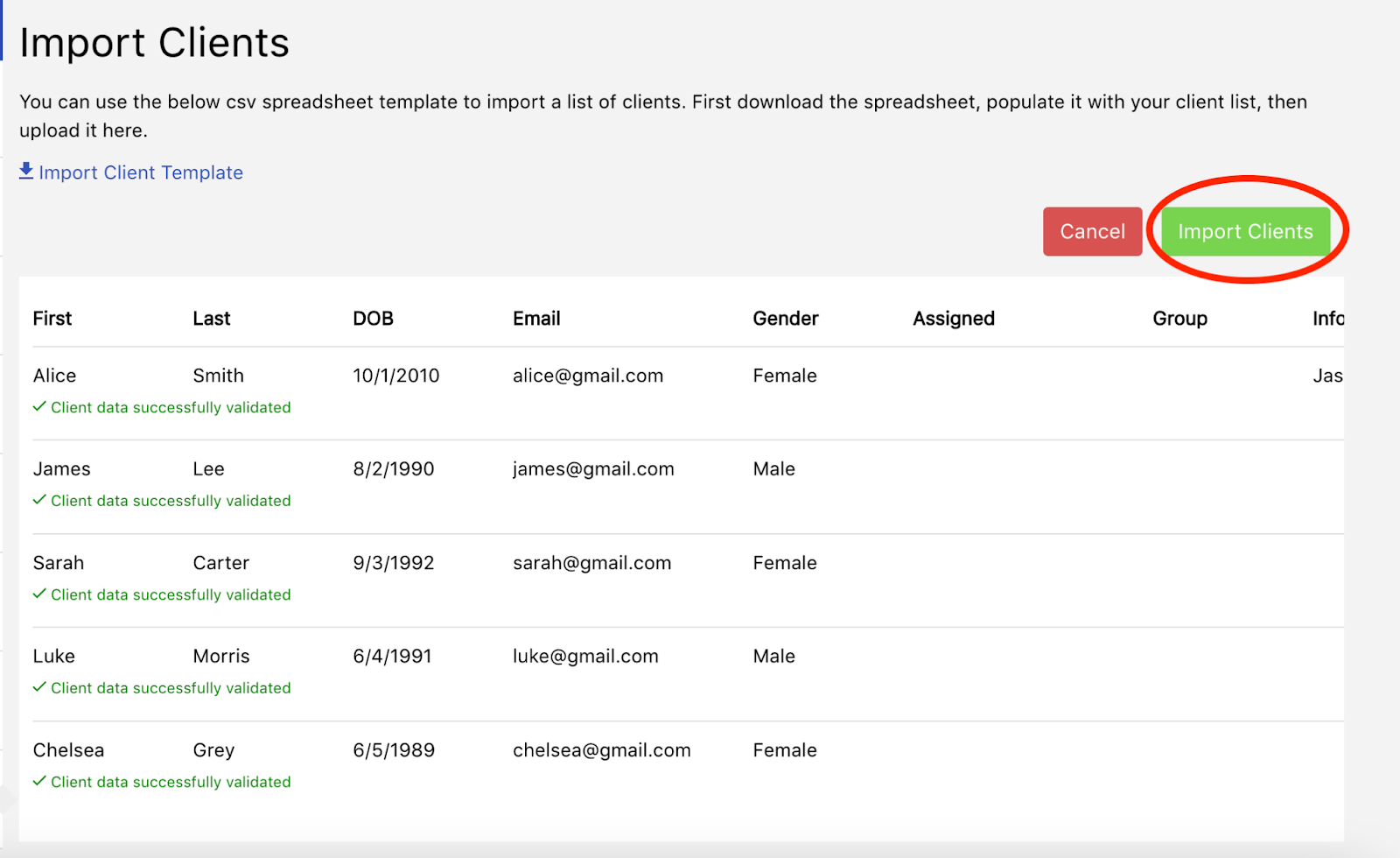Click the validated message under Sarah Carter
Viewport: 1400px width, 858px height.
tap(171, 594)
